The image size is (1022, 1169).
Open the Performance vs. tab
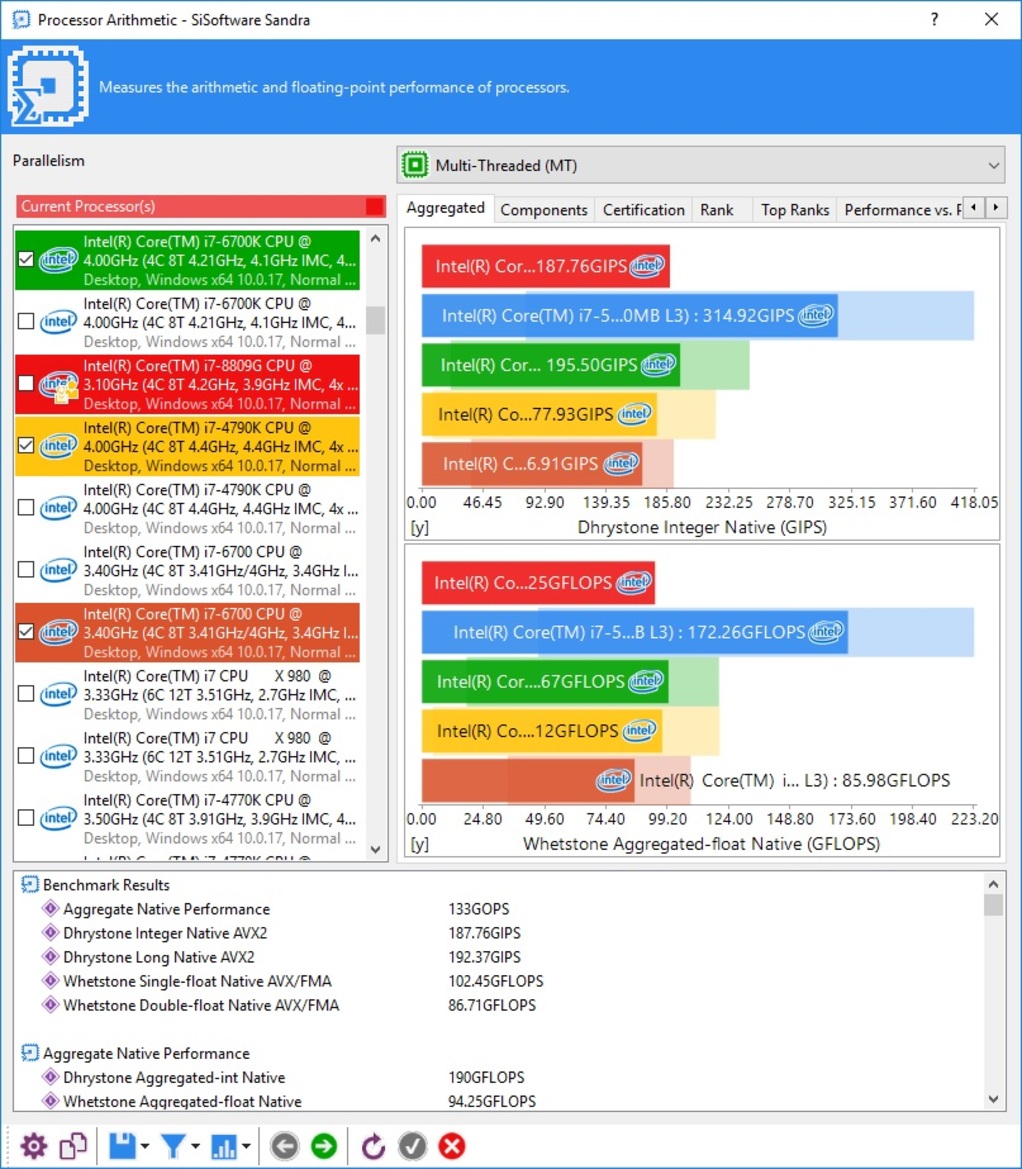(x=900, y=210)
